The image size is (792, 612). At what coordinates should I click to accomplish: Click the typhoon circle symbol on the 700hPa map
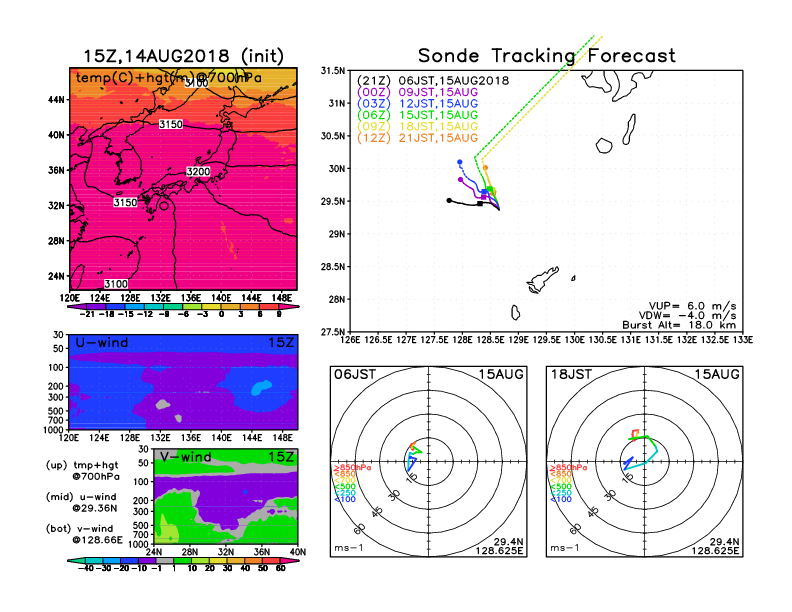tap(164, 206)
